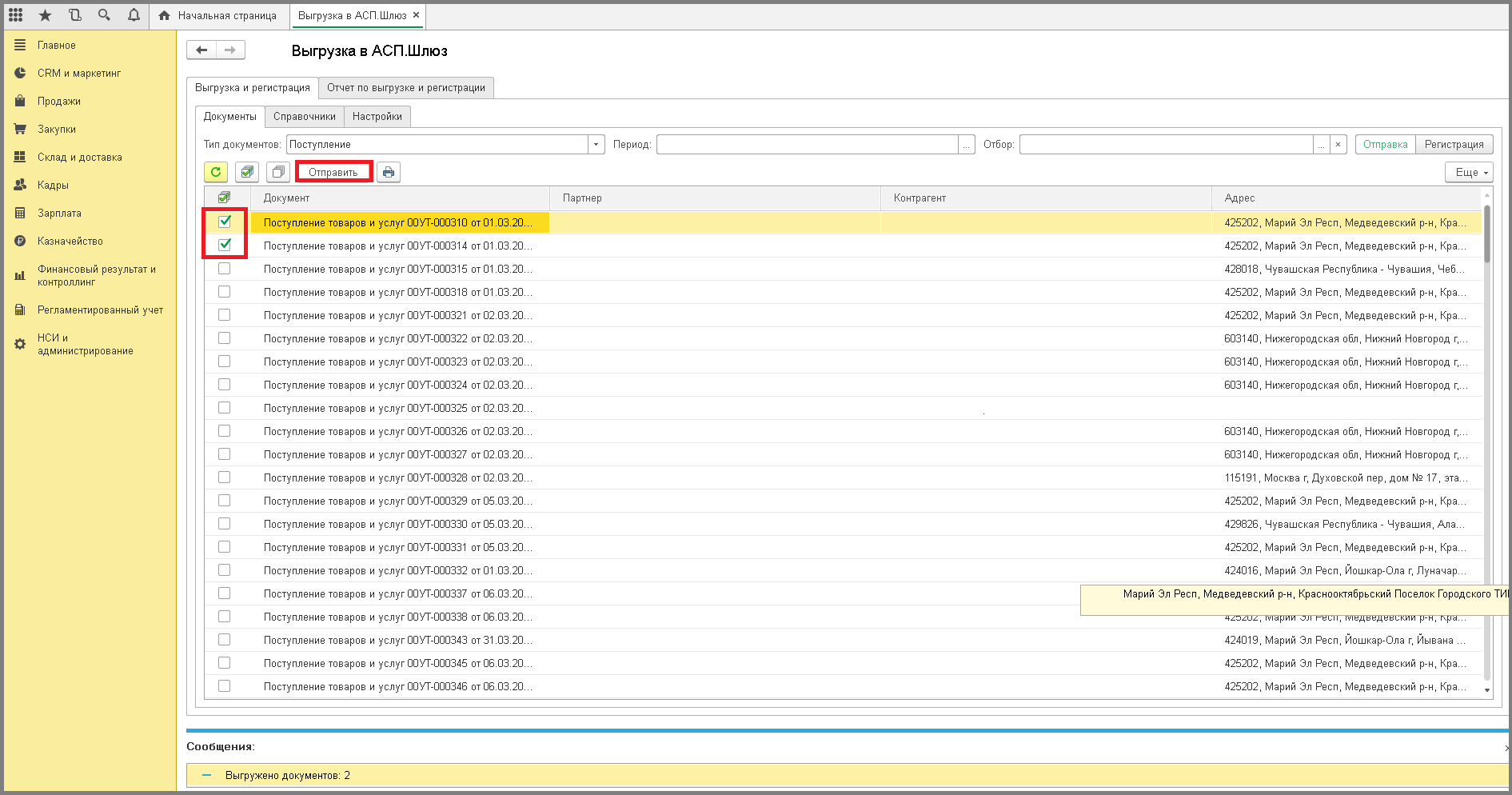Viewport: 1512px width, 795px height.
Task: Uncheck document 00УТ-000314 checkbox
Action: (225, 245)
